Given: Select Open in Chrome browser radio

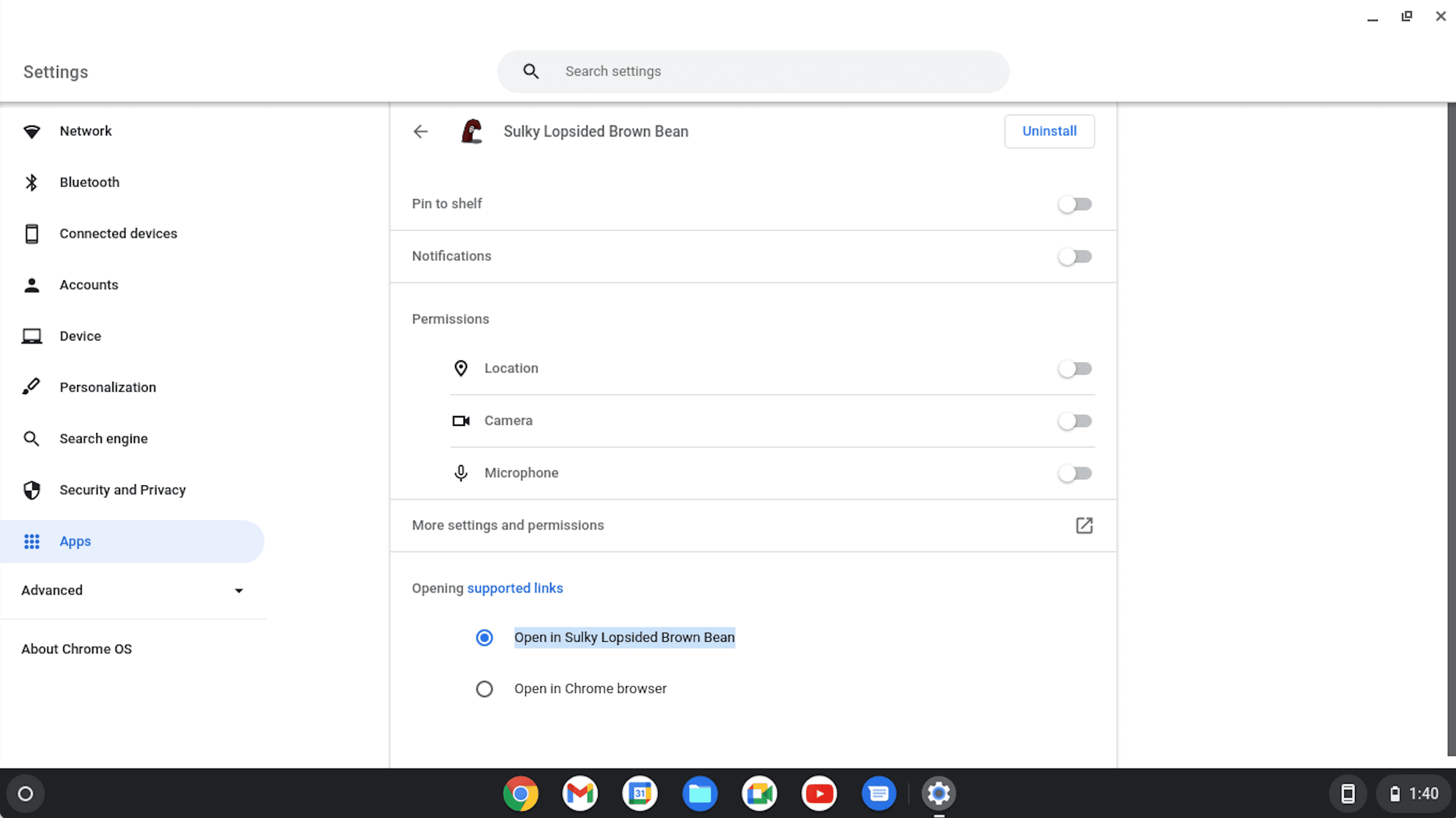Looking at the screenshot, I should click(x=483, y=688).
